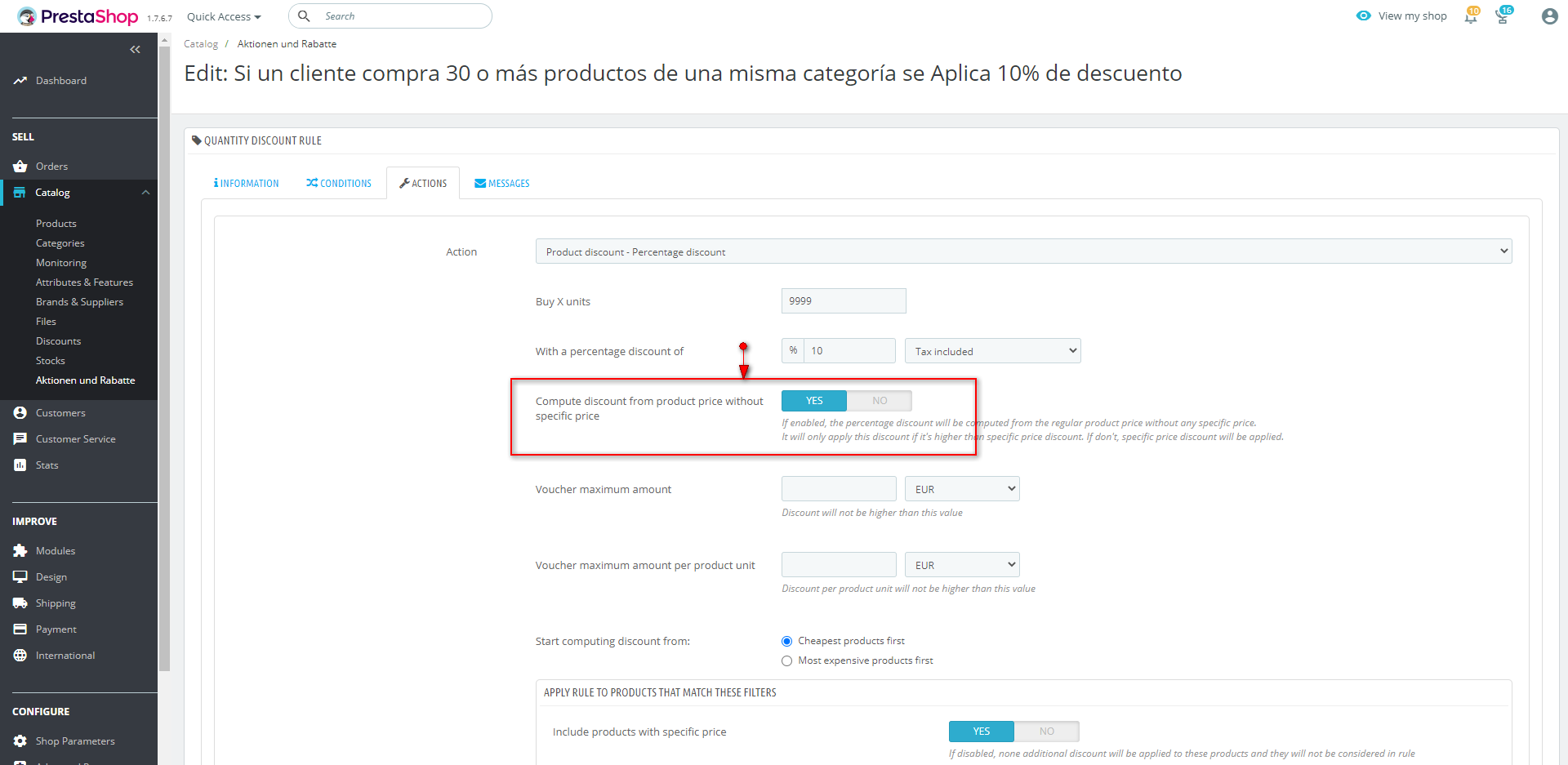This screenshot has height=765, width=1568.
Task: Click the search magnifier icon
Action: [304, 16]
